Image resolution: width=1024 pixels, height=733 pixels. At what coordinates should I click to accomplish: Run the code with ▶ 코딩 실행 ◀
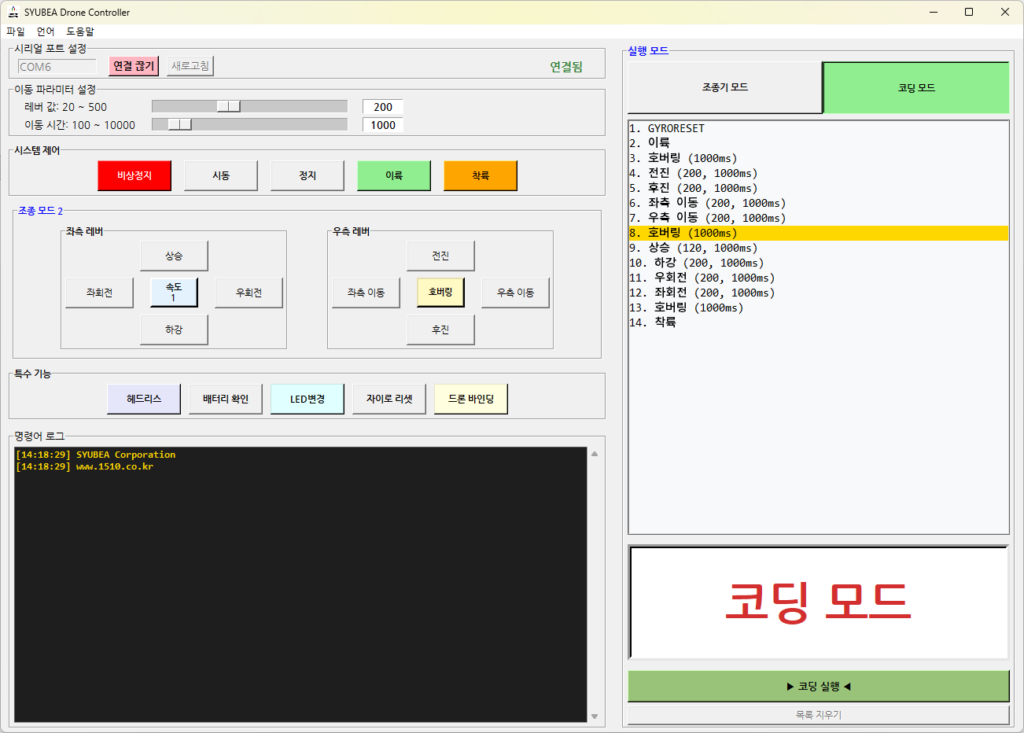tap(818, 686)
